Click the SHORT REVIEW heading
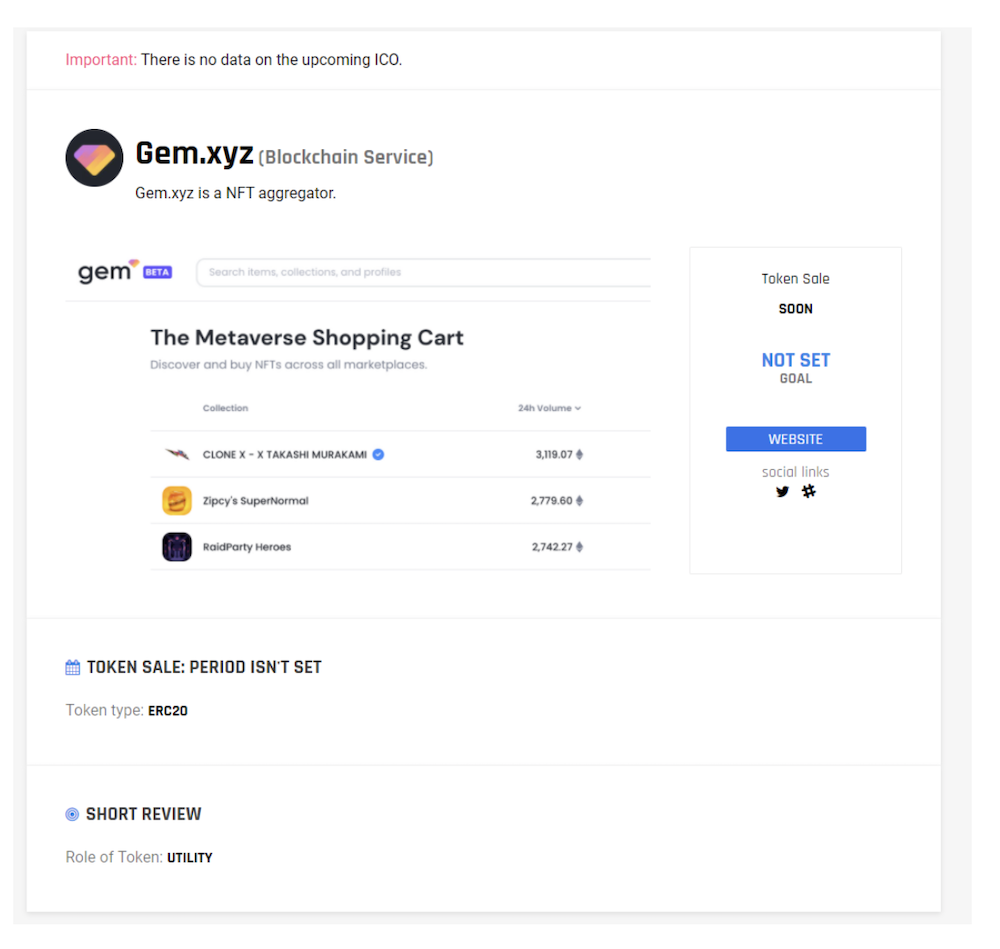The image size is (1000, 949). pos(143,814)
